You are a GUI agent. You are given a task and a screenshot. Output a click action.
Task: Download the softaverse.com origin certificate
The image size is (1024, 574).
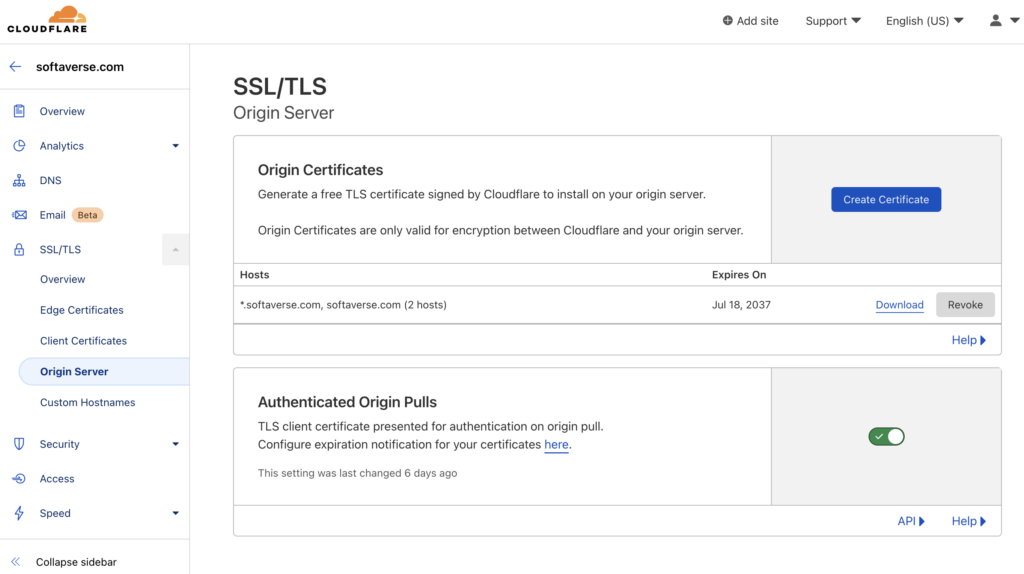coord(899,305)
